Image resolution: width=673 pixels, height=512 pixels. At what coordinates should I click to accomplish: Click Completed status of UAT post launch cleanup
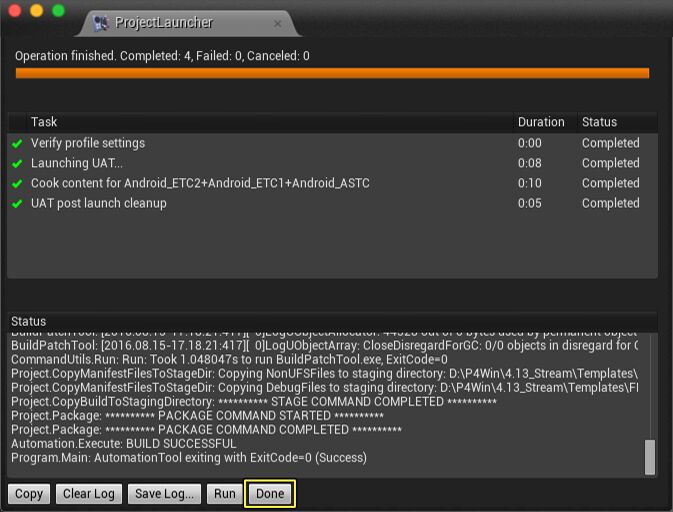pyautogui.click(x=610, y=203)
